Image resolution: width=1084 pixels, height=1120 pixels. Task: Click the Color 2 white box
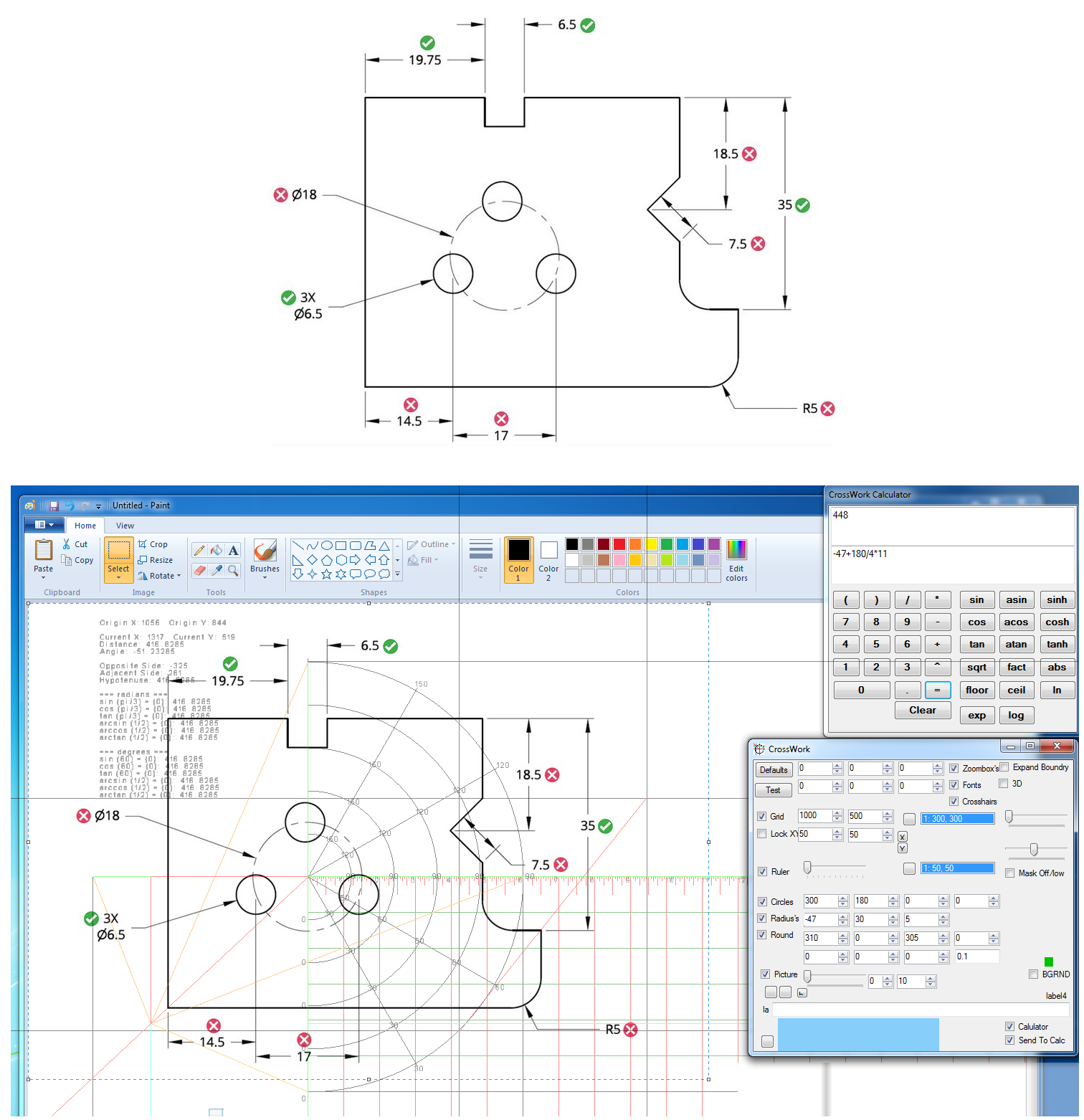(549, 550)
